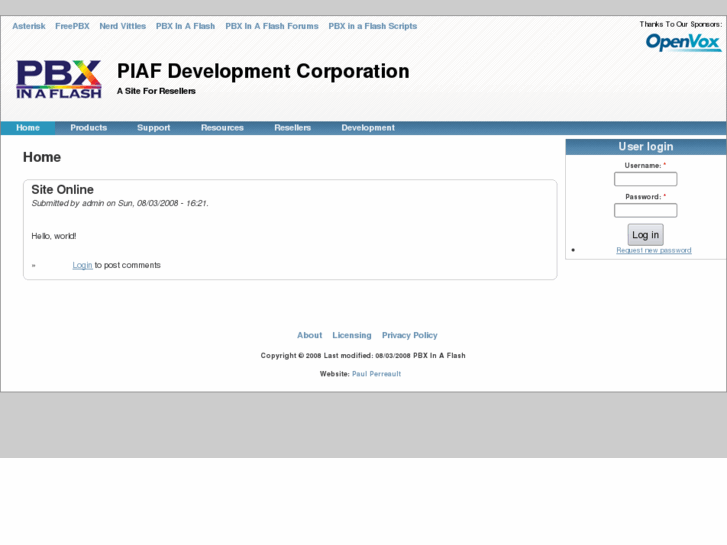This screenshot has height=545, width=727.
Task: Open the Site Online post title
Action: 63,190
